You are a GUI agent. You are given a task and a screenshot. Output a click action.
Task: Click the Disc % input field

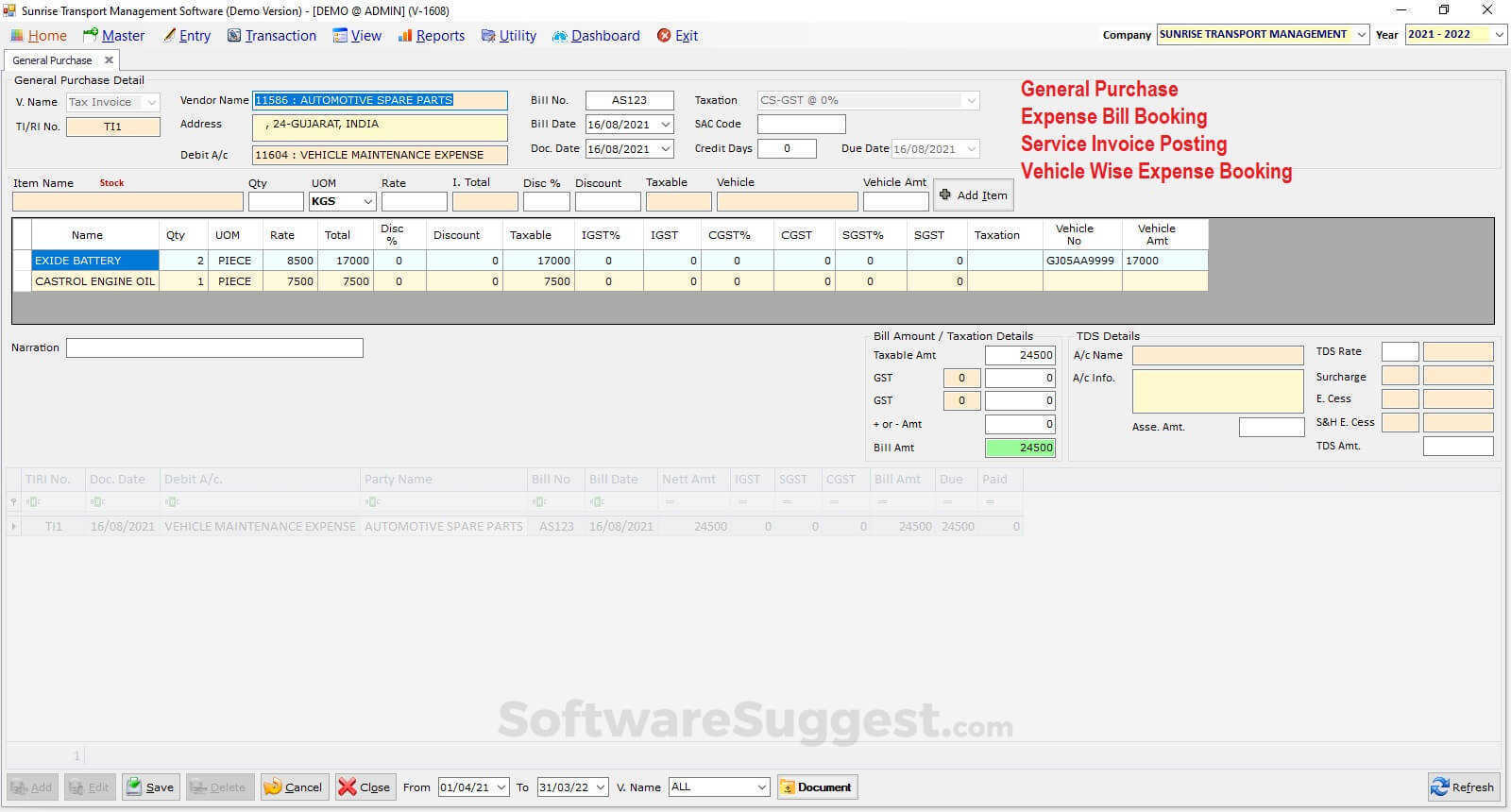click(x=547, y=201)
